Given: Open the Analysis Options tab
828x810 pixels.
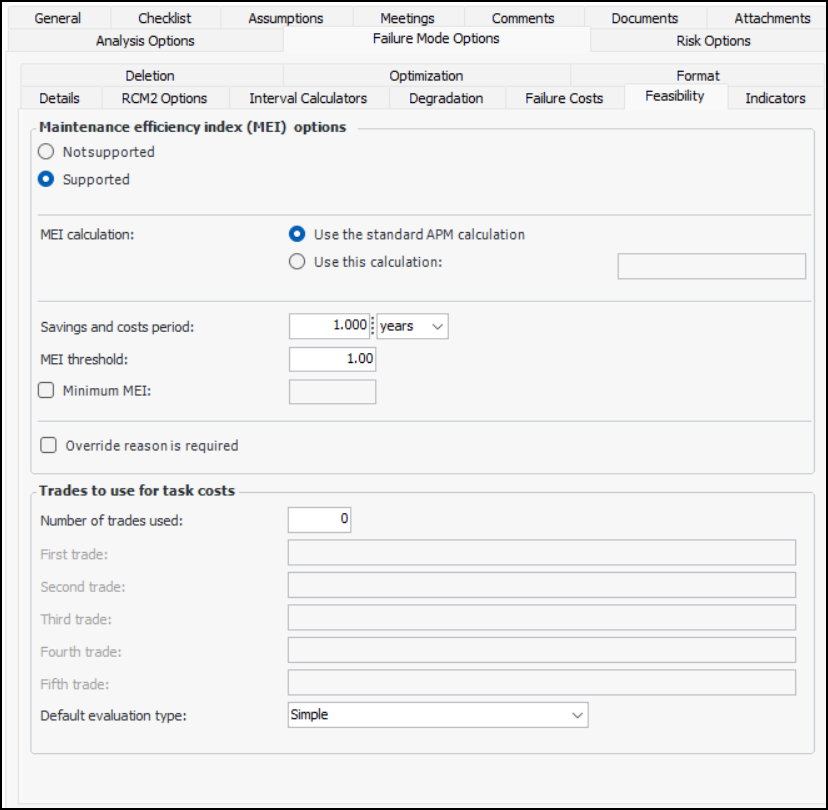Looking at the screenshot, I should [x=145, y=41].
